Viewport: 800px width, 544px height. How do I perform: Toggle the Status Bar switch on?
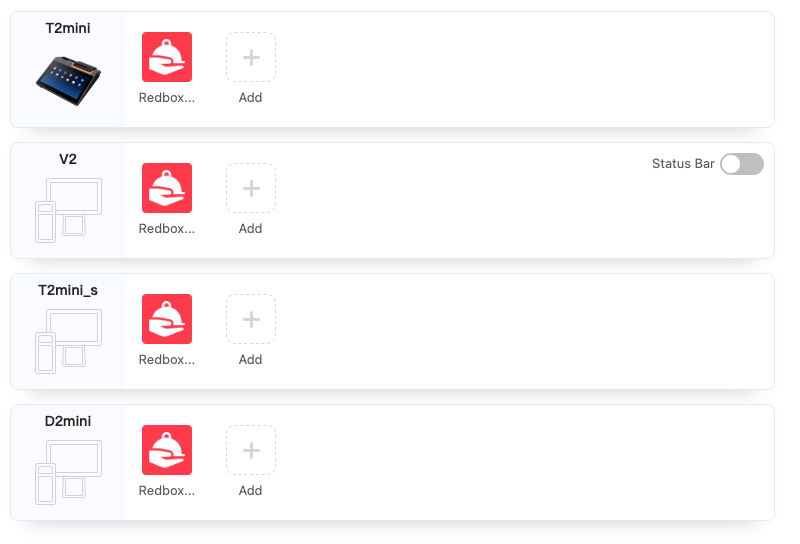click(742, 164)
